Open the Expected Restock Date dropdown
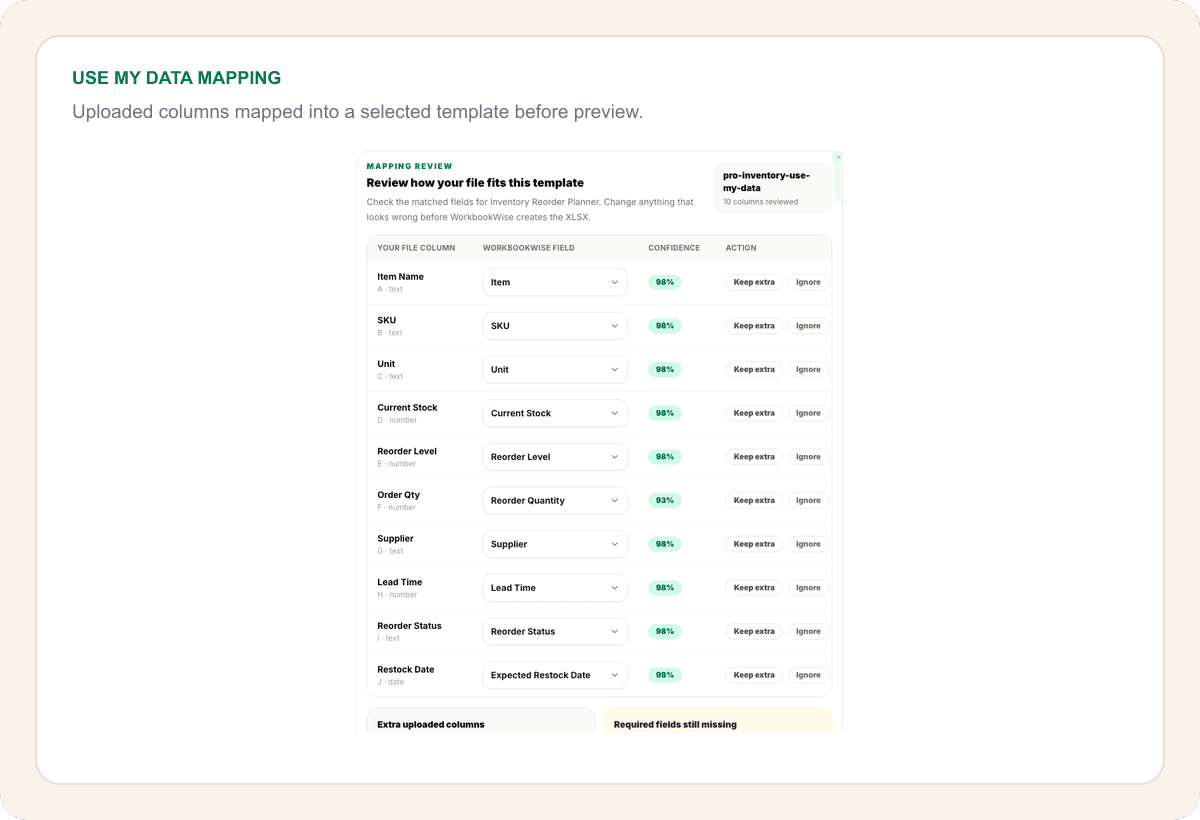Viewport: 1200px width, 820px height. coord(555,675)
